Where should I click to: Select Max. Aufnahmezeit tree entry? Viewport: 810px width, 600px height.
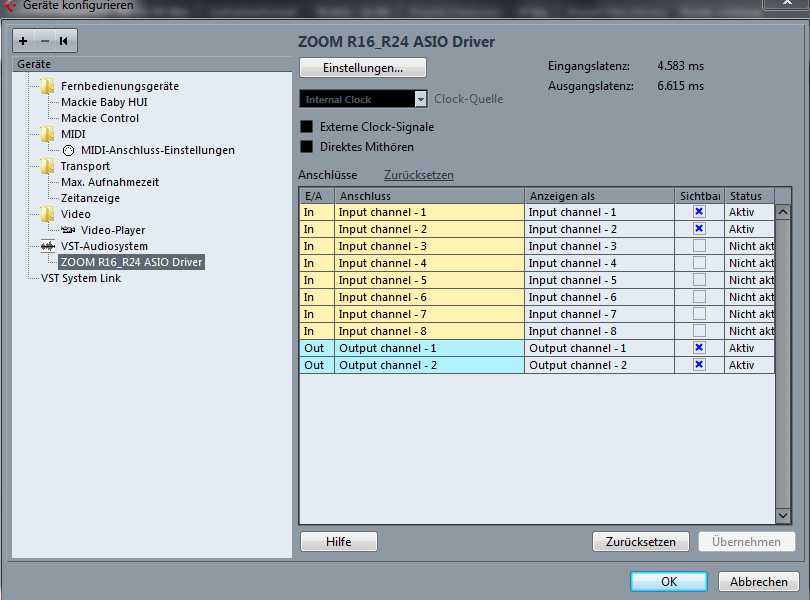(110, 182)
